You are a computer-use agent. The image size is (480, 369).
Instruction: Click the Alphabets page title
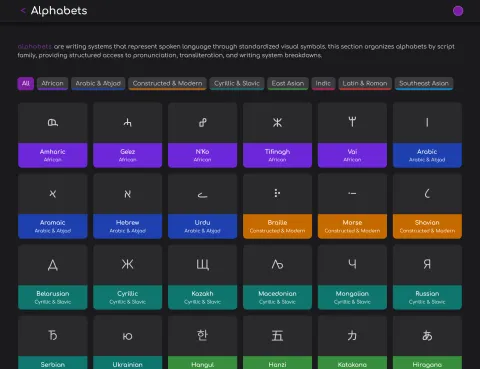59,11
